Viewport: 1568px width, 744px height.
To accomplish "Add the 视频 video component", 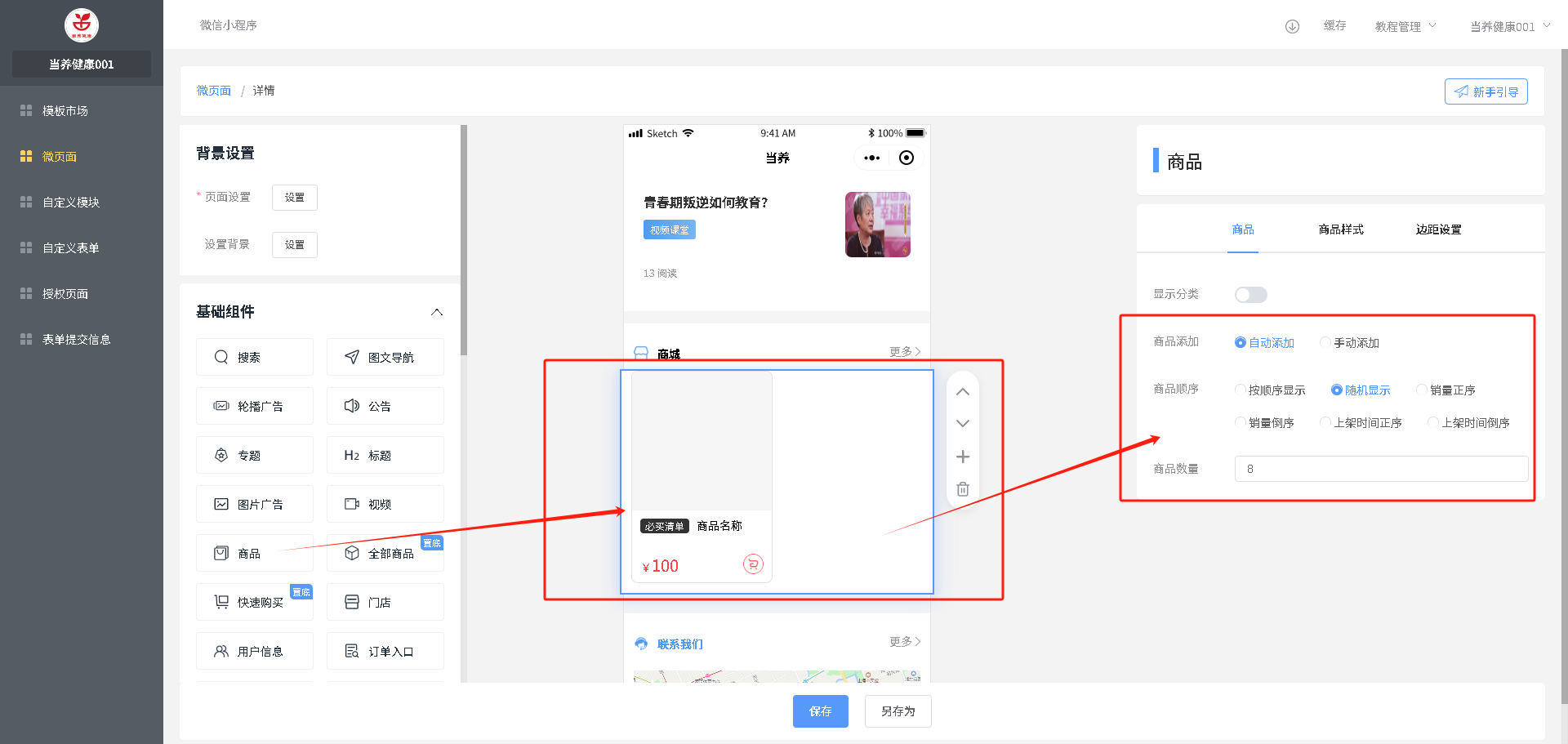I will [x=385, y=505].
